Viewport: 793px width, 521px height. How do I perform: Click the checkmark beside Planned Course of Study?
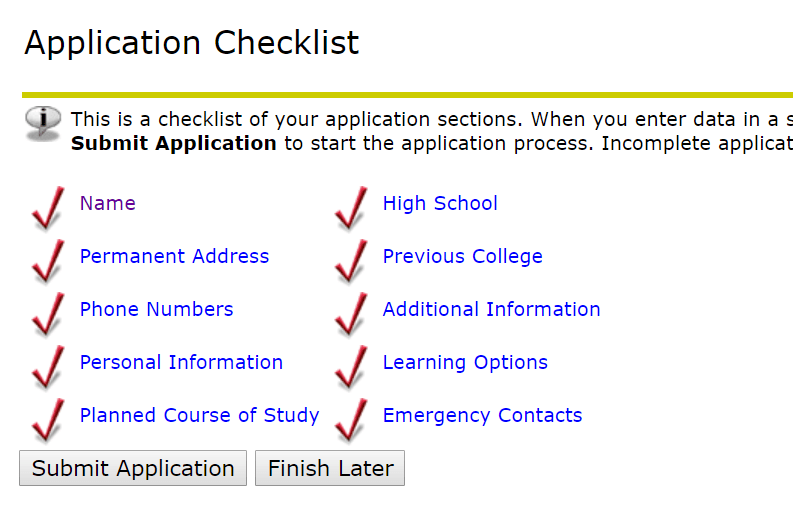[49, 420]
